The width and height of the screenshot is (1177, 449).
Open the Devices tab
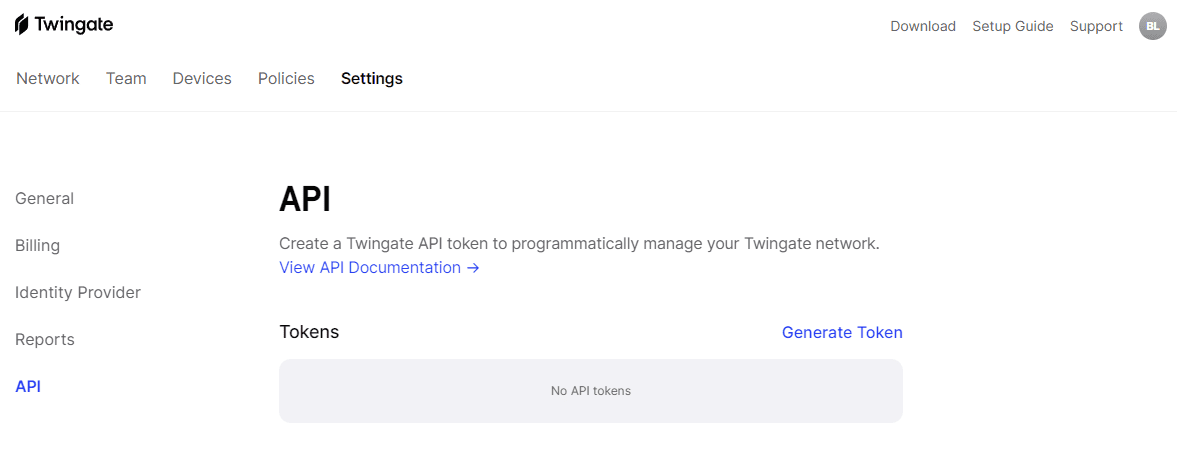tap(202, 78)
